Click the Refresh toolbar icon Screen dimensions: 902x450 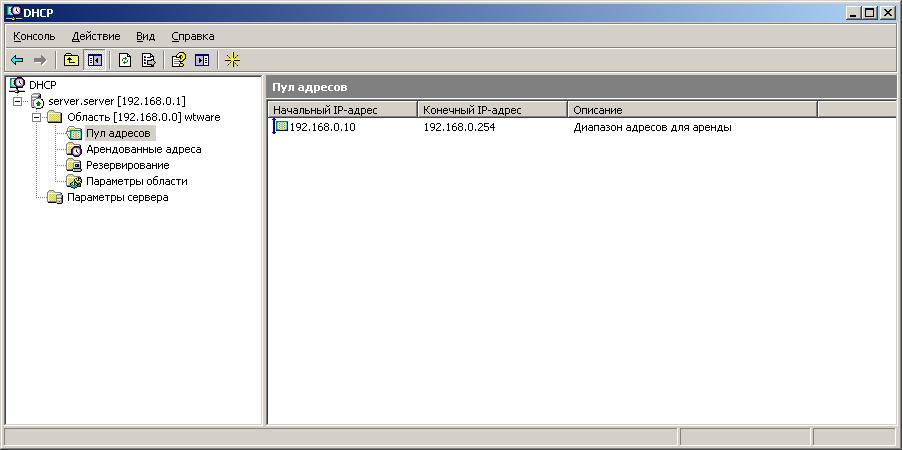[x=126, y=60]
